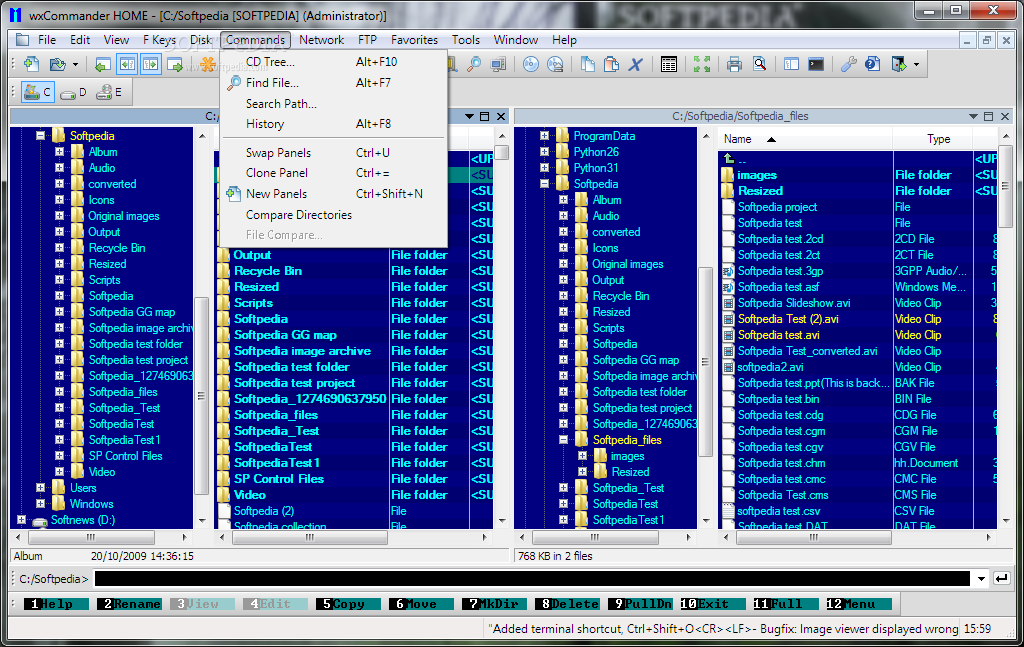Click the green fullscreen arrows icon

click(x=701, y=64)
